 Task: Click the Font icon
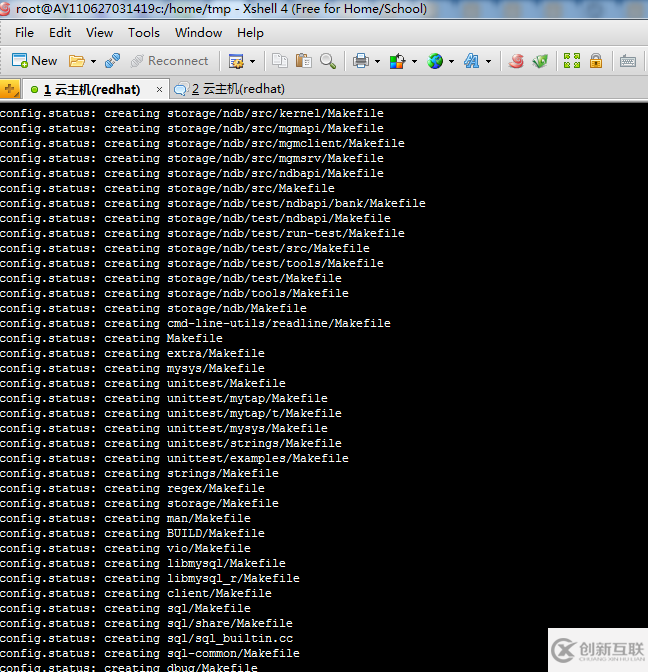point(471,61)
